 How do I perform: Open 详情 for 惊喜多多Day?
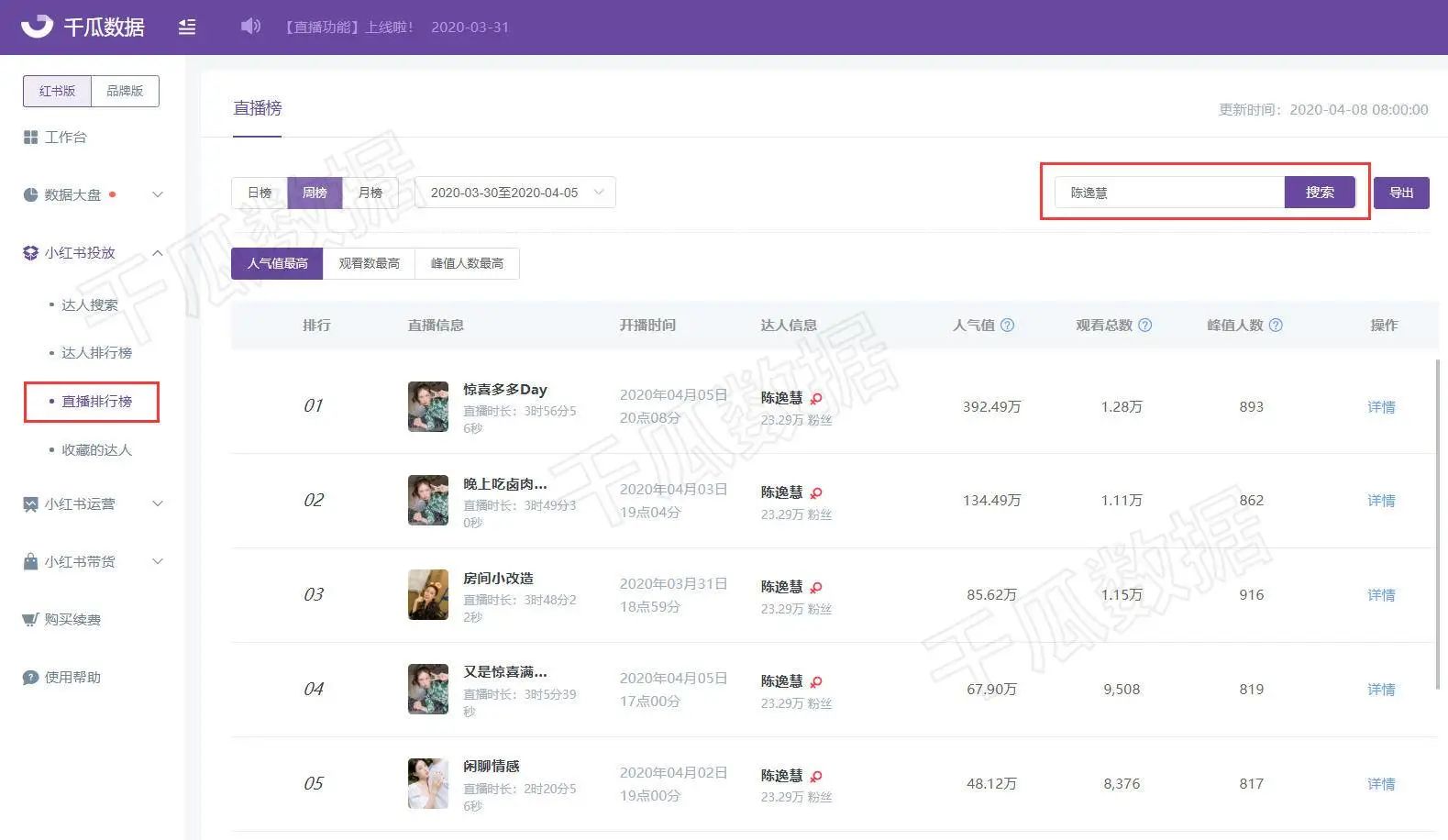click(x=1381, y=406)
